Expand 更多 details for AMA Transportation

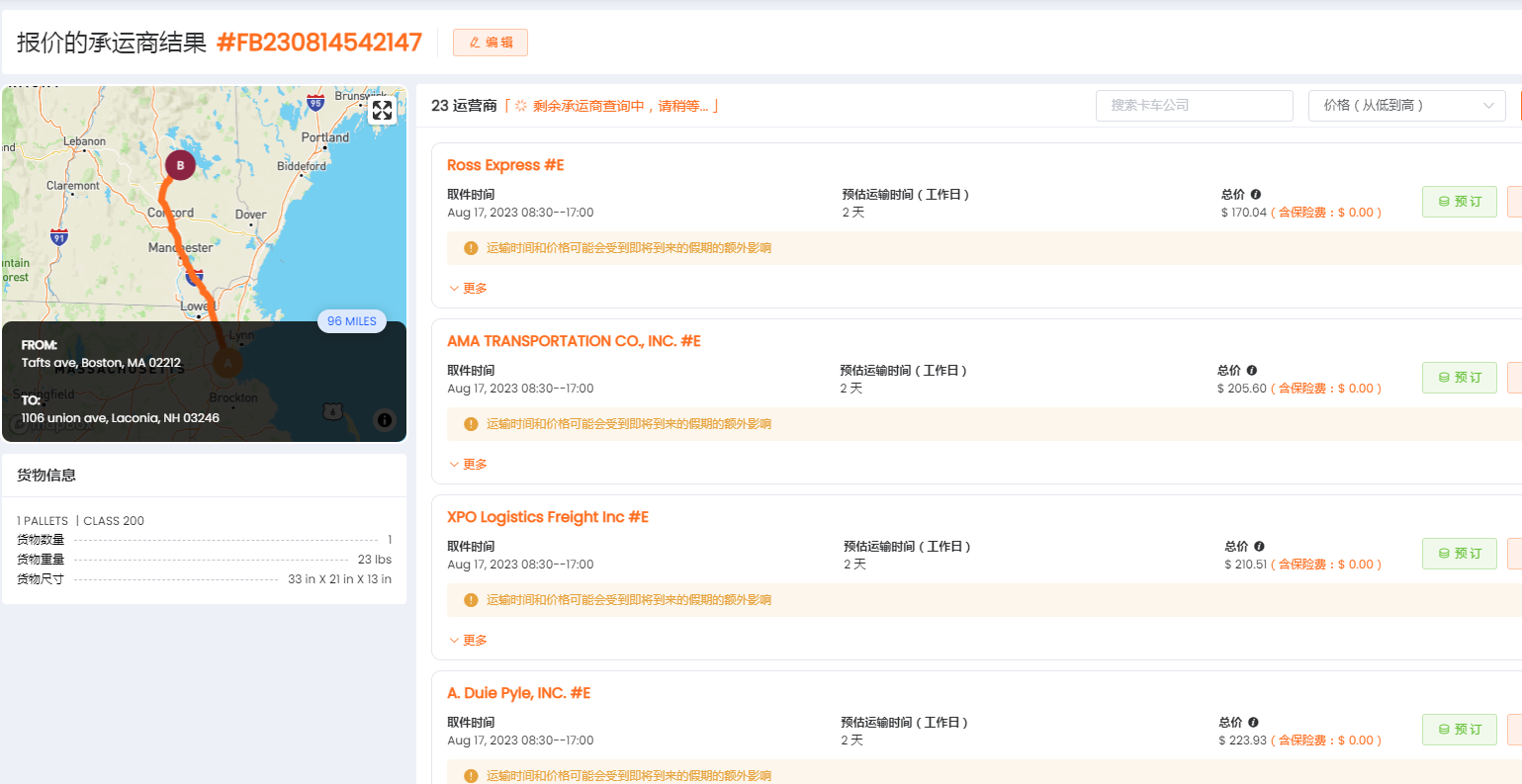pos(469,465)
